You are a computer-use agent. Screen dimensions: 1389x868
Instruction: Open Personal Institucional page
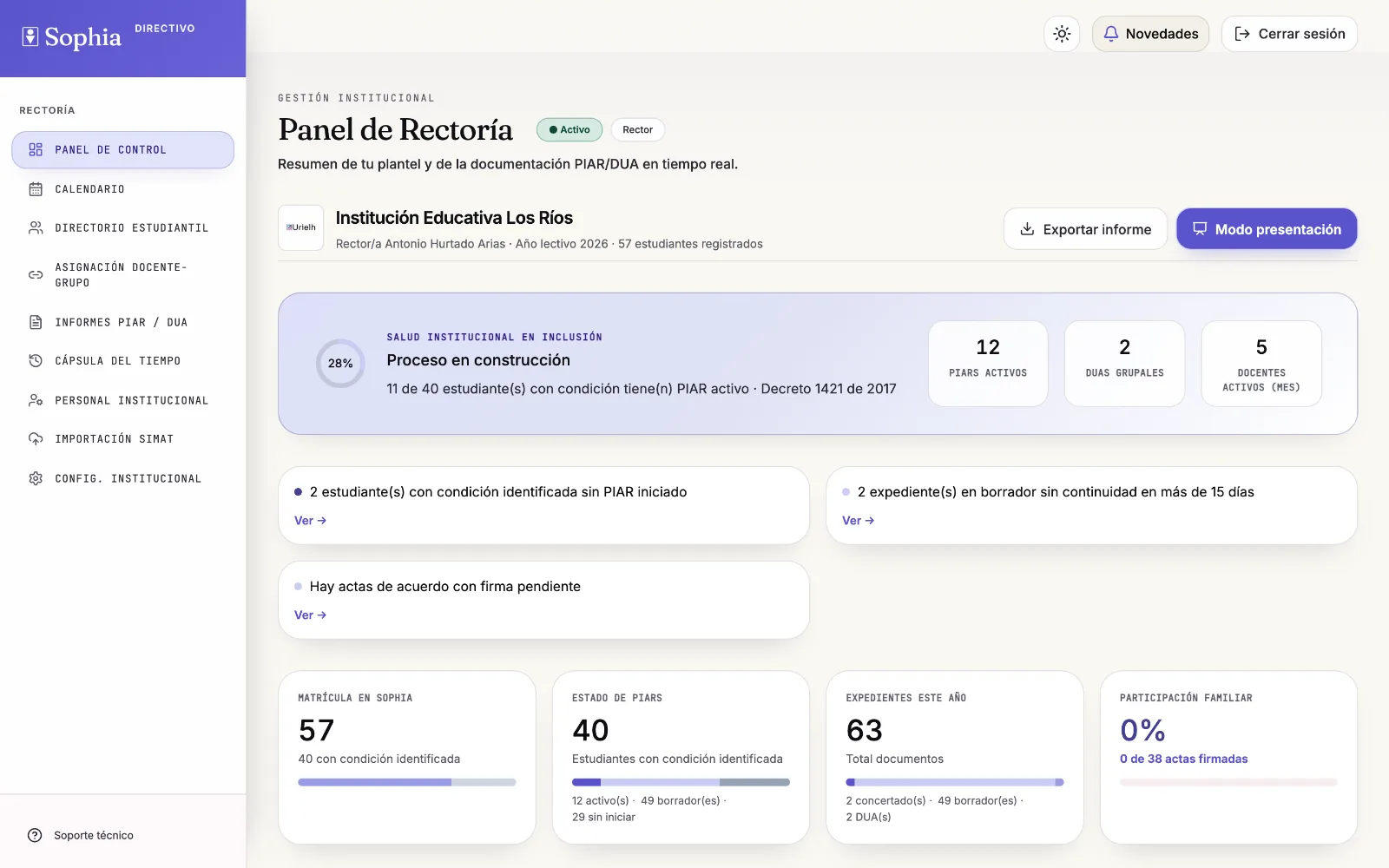(x=122, y=400)
